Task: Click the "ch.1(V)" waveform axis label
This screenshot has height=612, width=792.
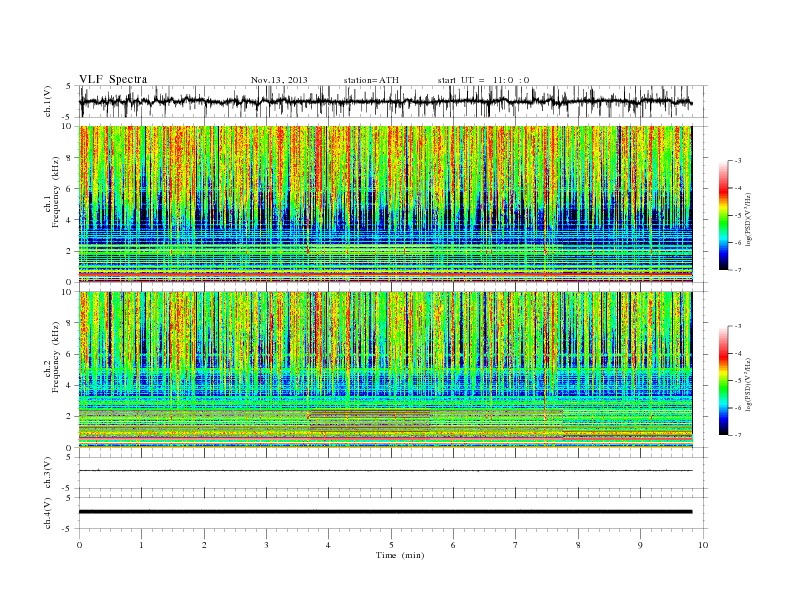Action: (48, 101)
